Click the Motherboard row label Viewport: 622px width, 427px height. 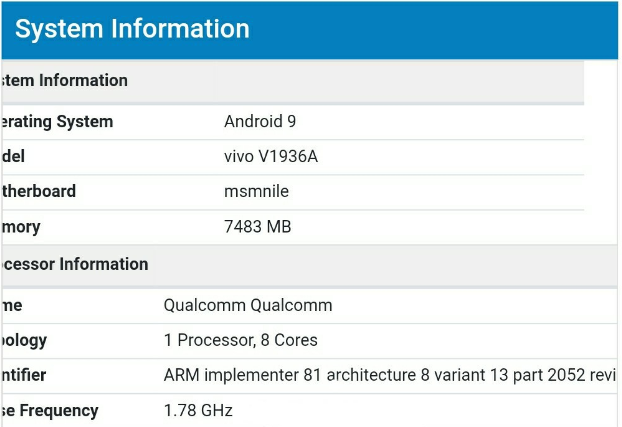[38, 191]
